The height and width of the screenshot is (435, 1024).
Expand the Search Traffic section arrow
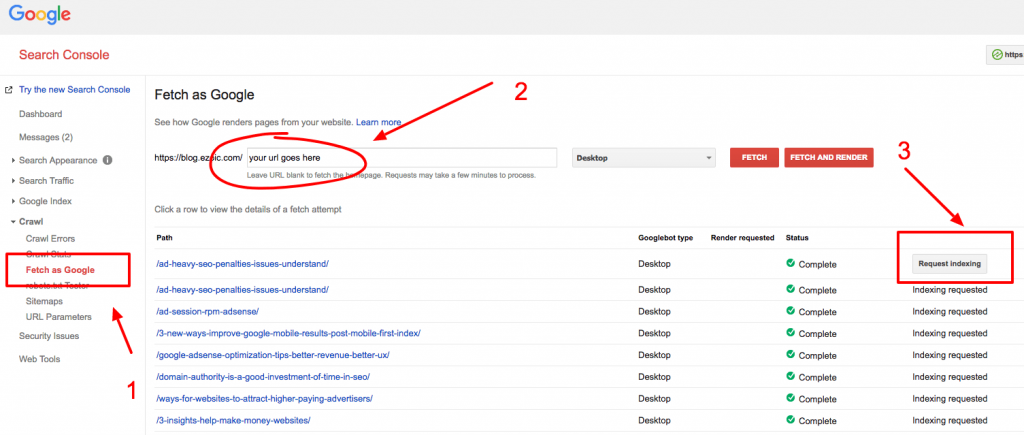(14, 181)
